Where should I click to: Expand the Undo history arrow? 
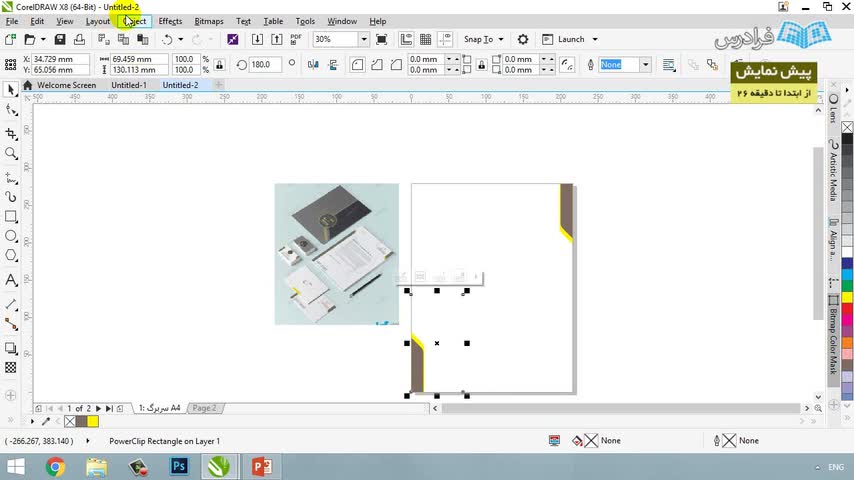[181, 39]
